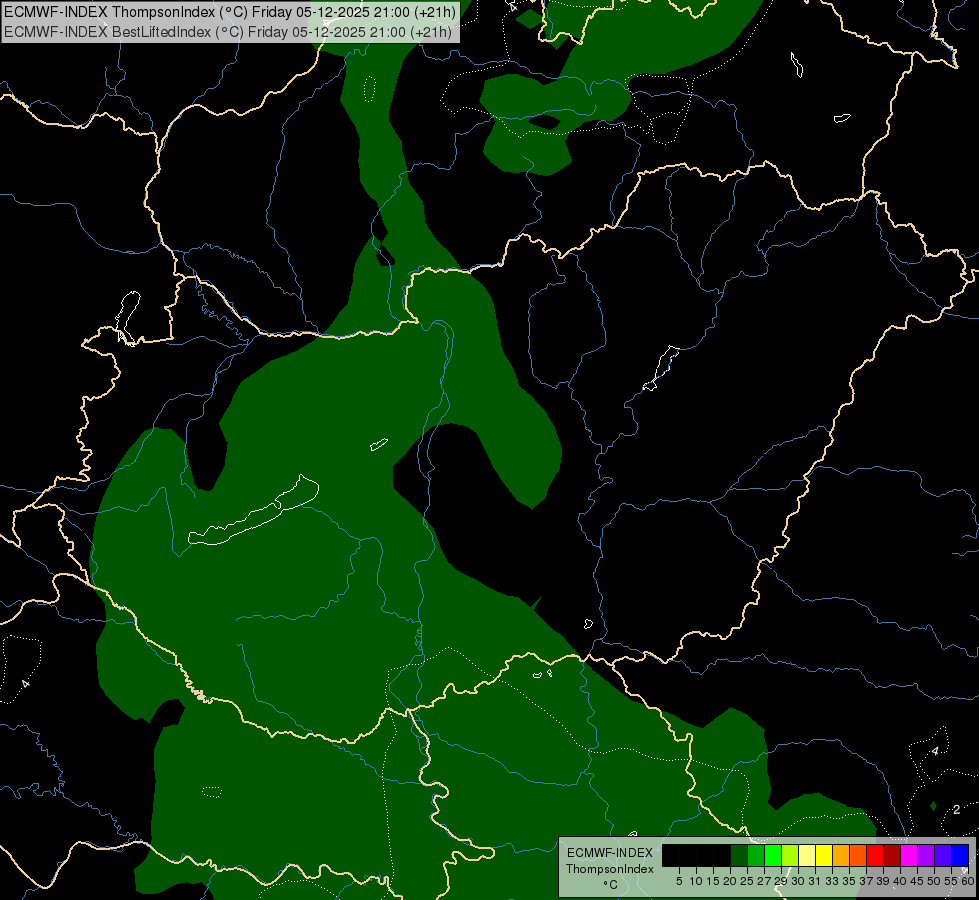This screenshot has width=979, height=900.
Task: Pick the pure yellow 31–33 legend swatch
Action: point(824,855)
